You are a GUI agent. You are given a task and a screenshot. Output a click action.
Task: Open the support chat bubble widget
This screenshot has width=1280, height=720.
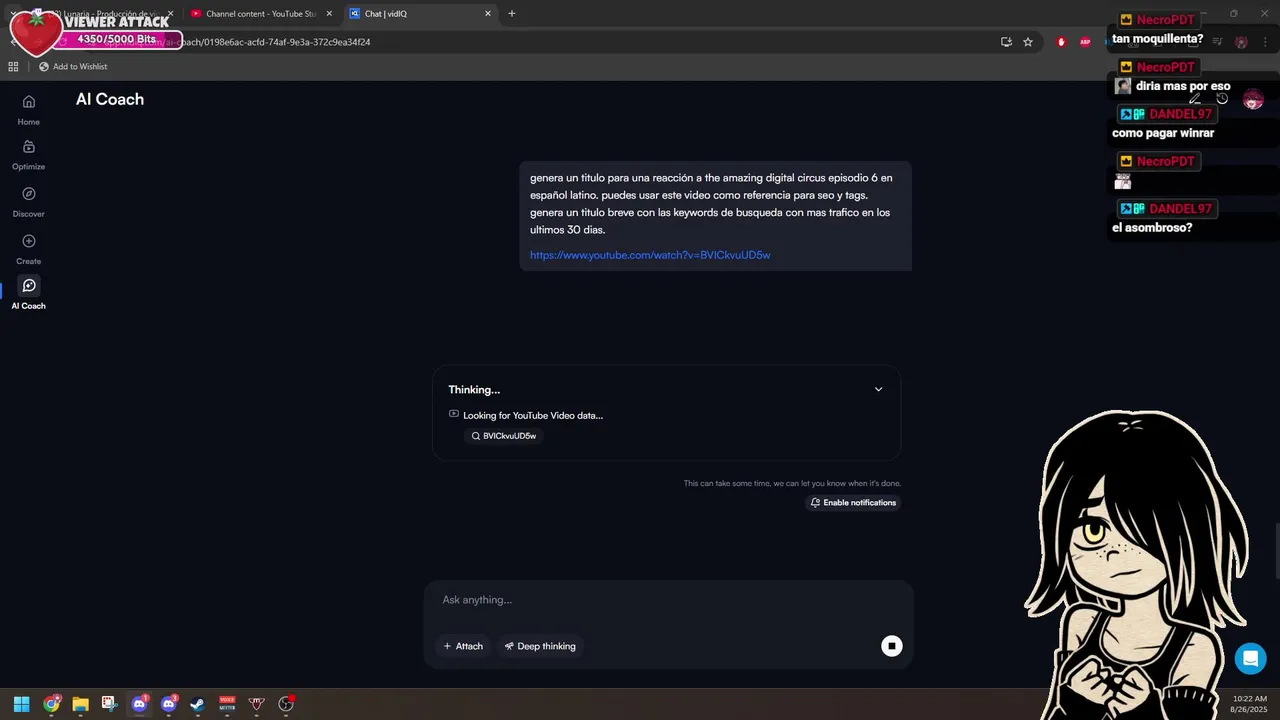tap(1250, 658)
